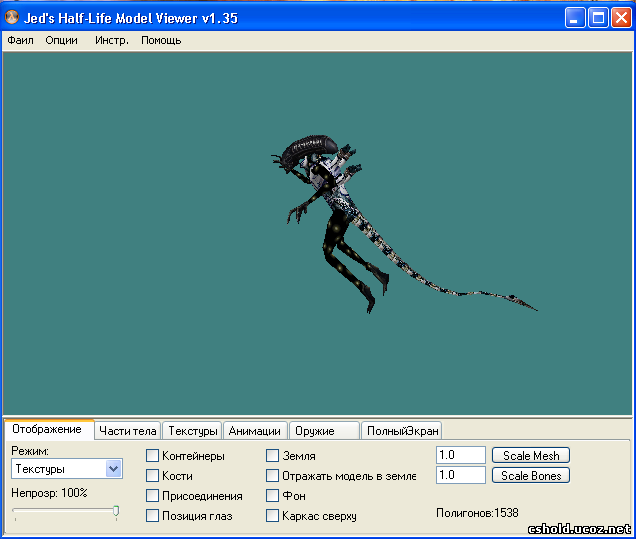The image size is (636, 539).
Task: Click the Полигонов:1538 polygon count text
Action: [x=477, y=513]
